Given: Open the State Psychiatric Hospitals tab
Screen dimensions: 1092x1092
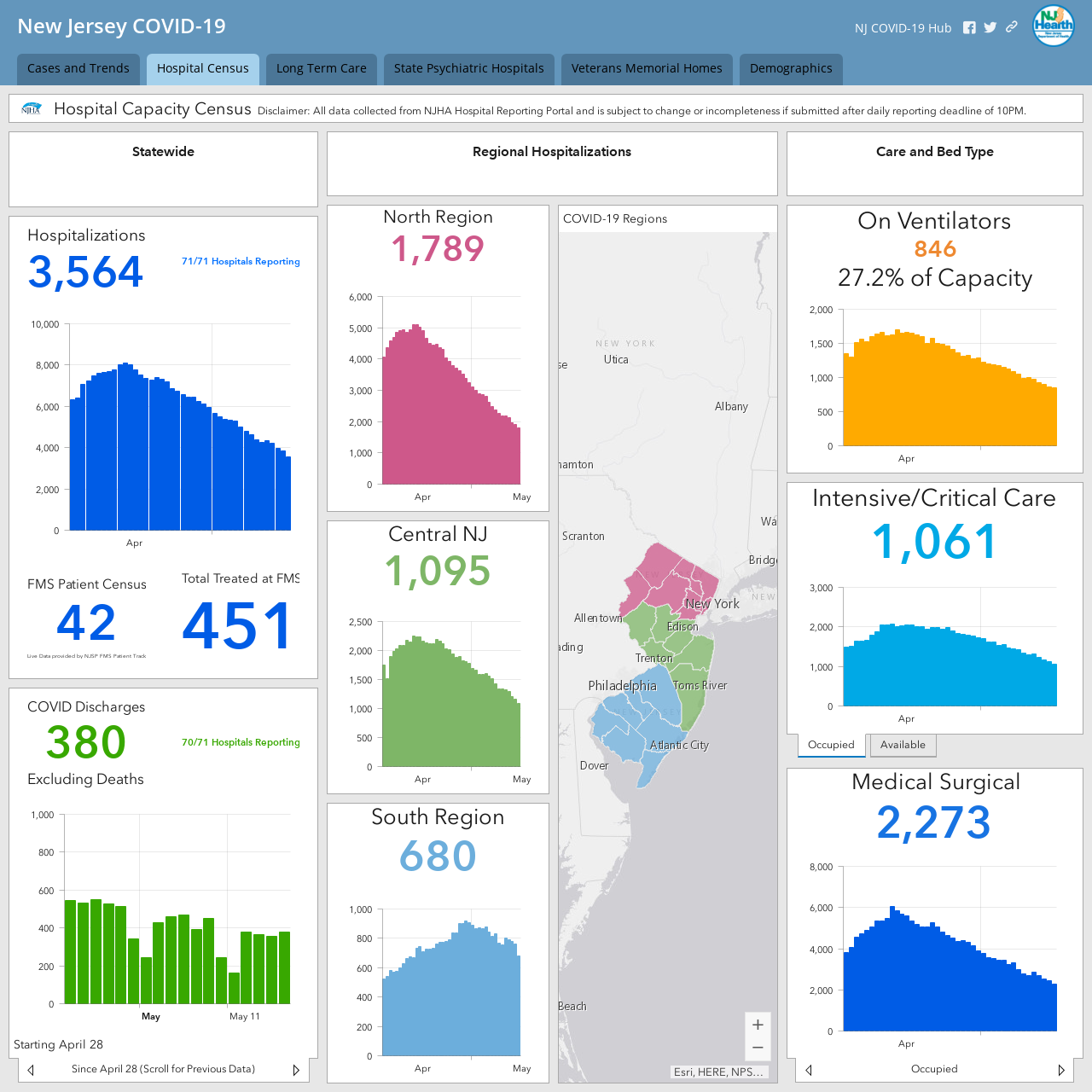Looking at the screenshot, I should point(469,69).
